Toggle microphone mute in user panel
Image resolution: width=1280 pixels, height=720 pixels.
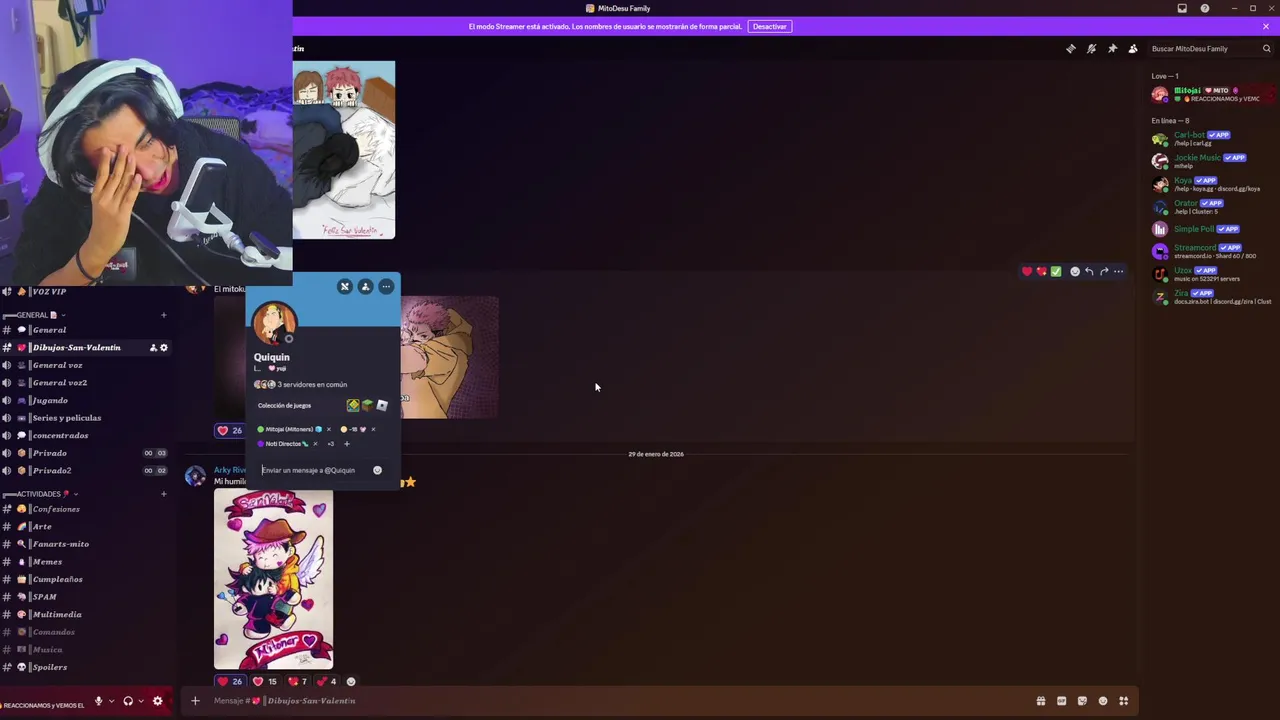98,701
